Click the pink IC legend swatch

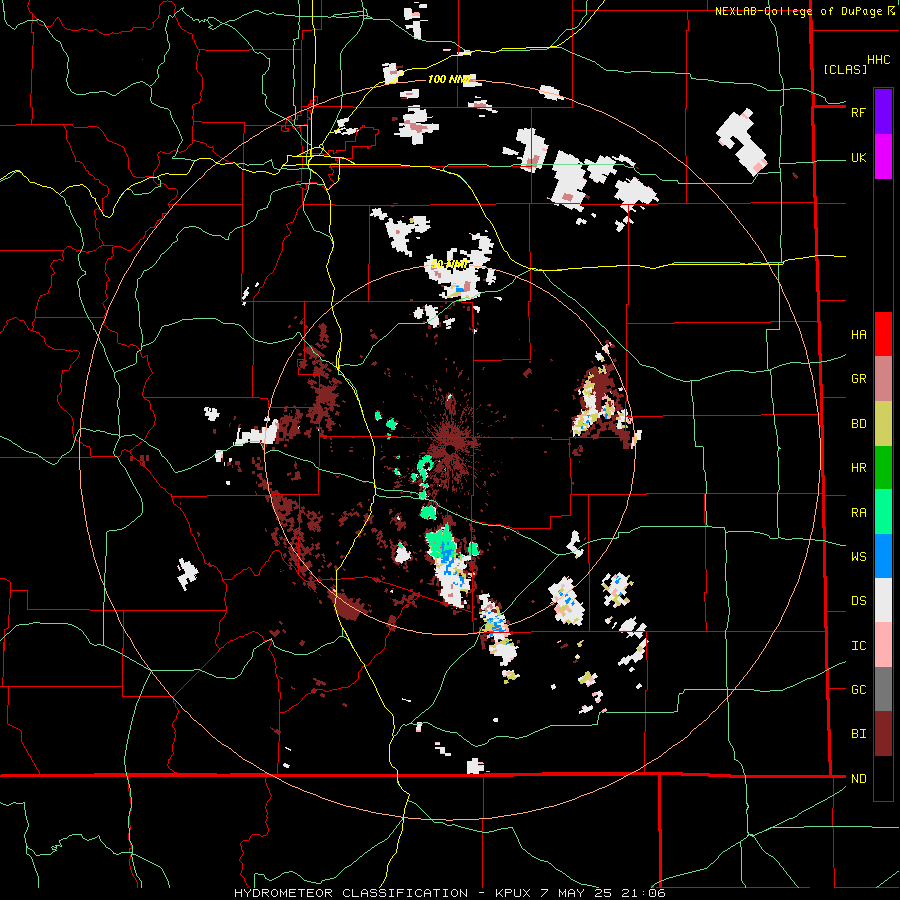pos(883,645)
